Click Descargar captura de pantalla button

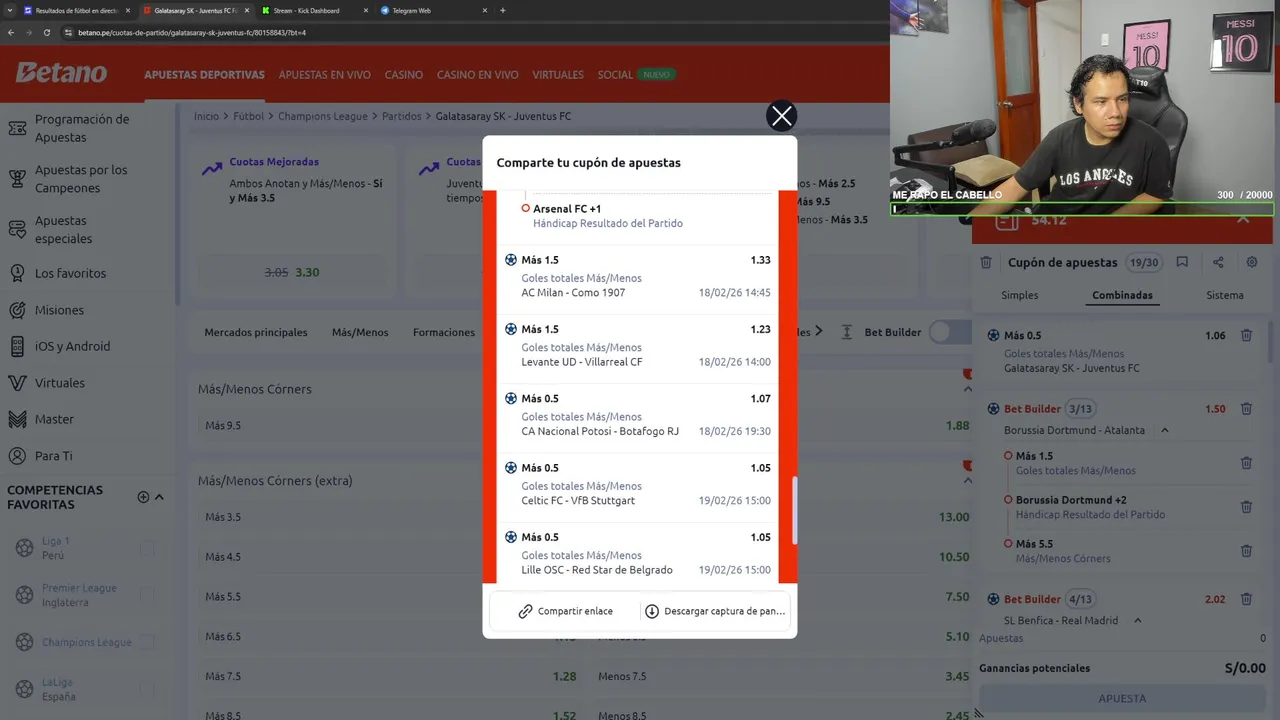pyautogui.click(x=715, y=611)
